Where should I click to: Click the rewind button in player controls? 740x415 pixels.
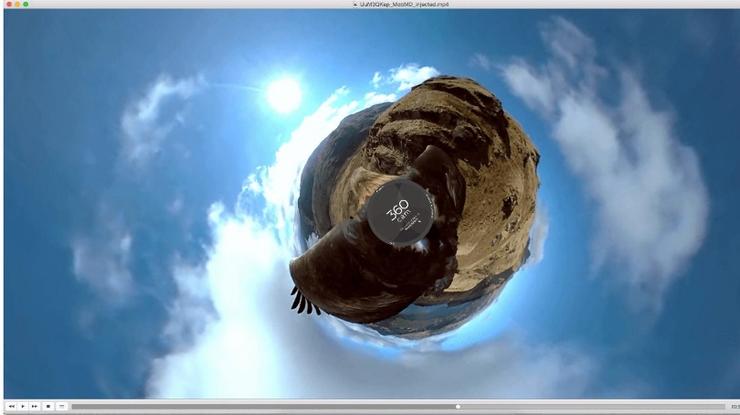coord(11,406)
